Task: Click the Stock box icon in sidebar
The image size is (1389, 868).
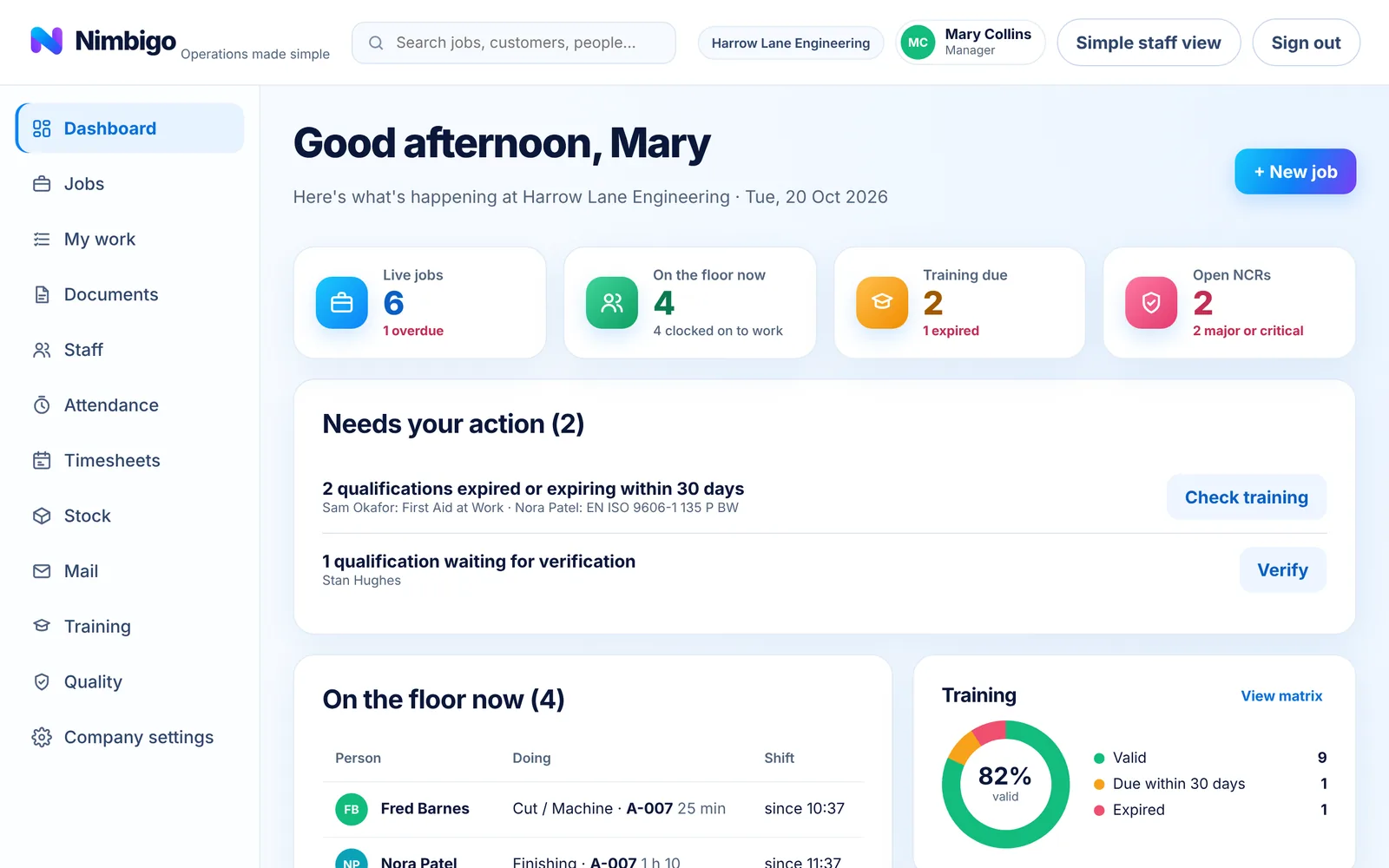Action: tap(42, 516)
